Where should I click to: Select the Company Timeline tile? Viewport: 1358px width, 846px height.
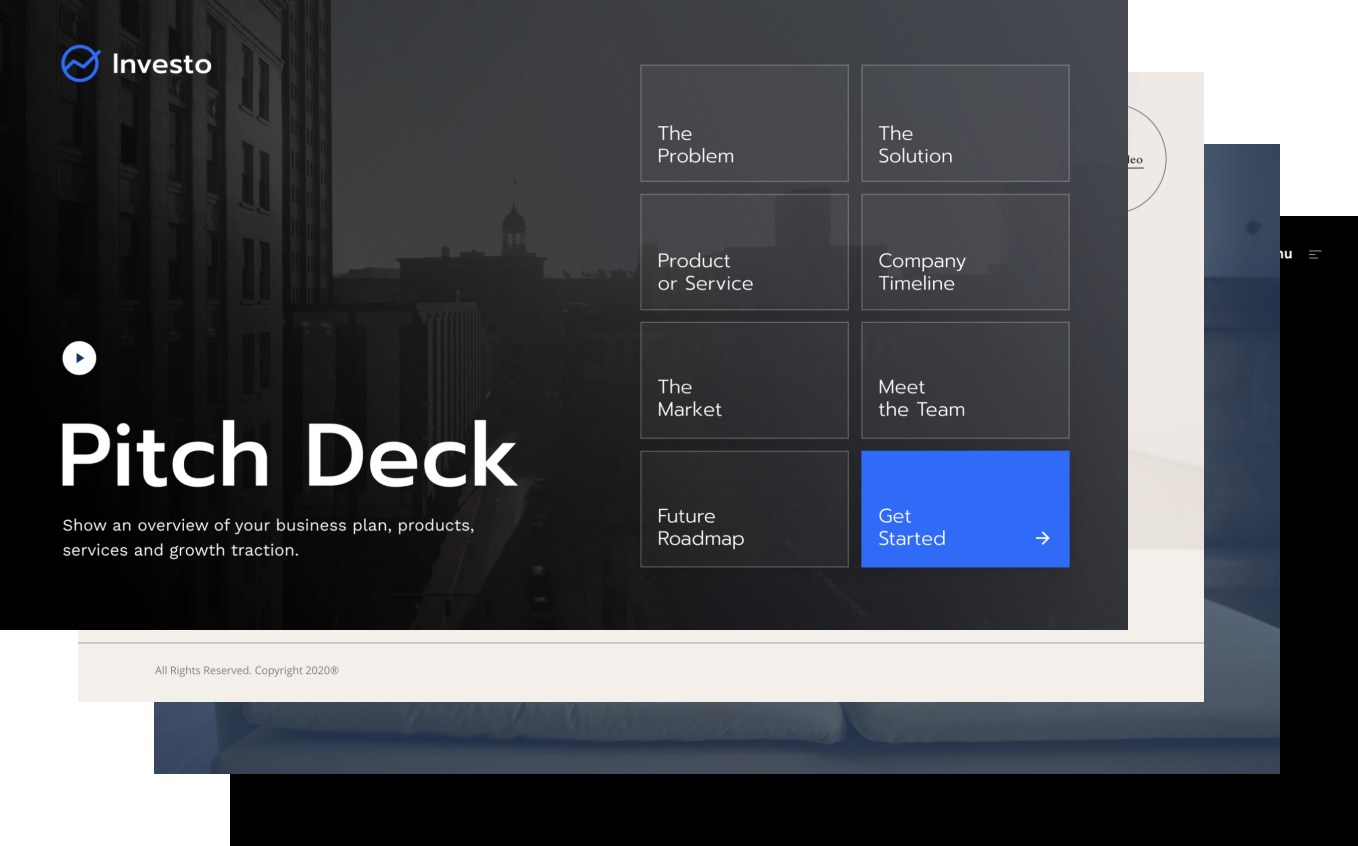click(964, 252)
